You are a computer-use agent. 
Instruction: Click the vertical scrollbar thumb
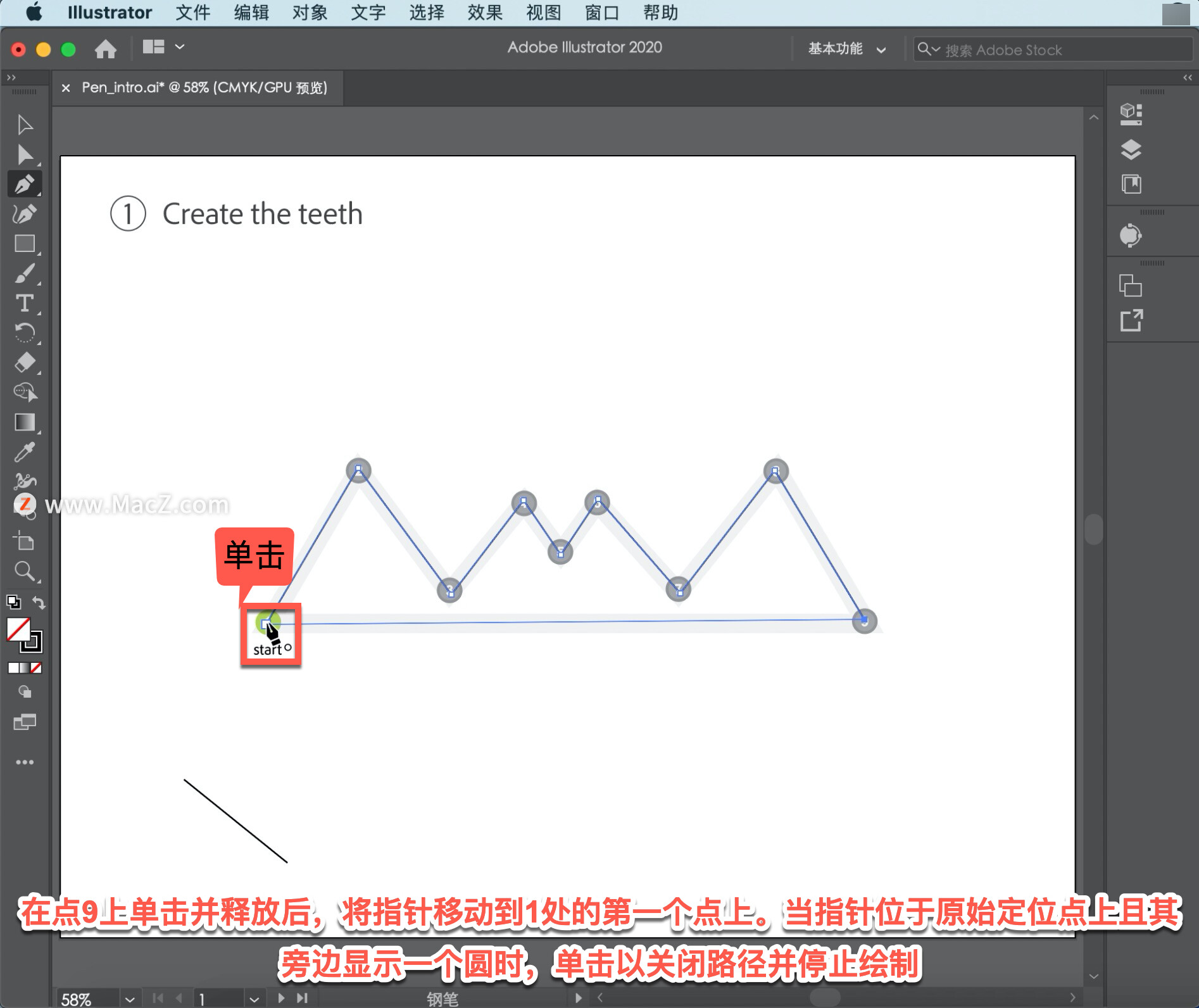click(1093, 529)
